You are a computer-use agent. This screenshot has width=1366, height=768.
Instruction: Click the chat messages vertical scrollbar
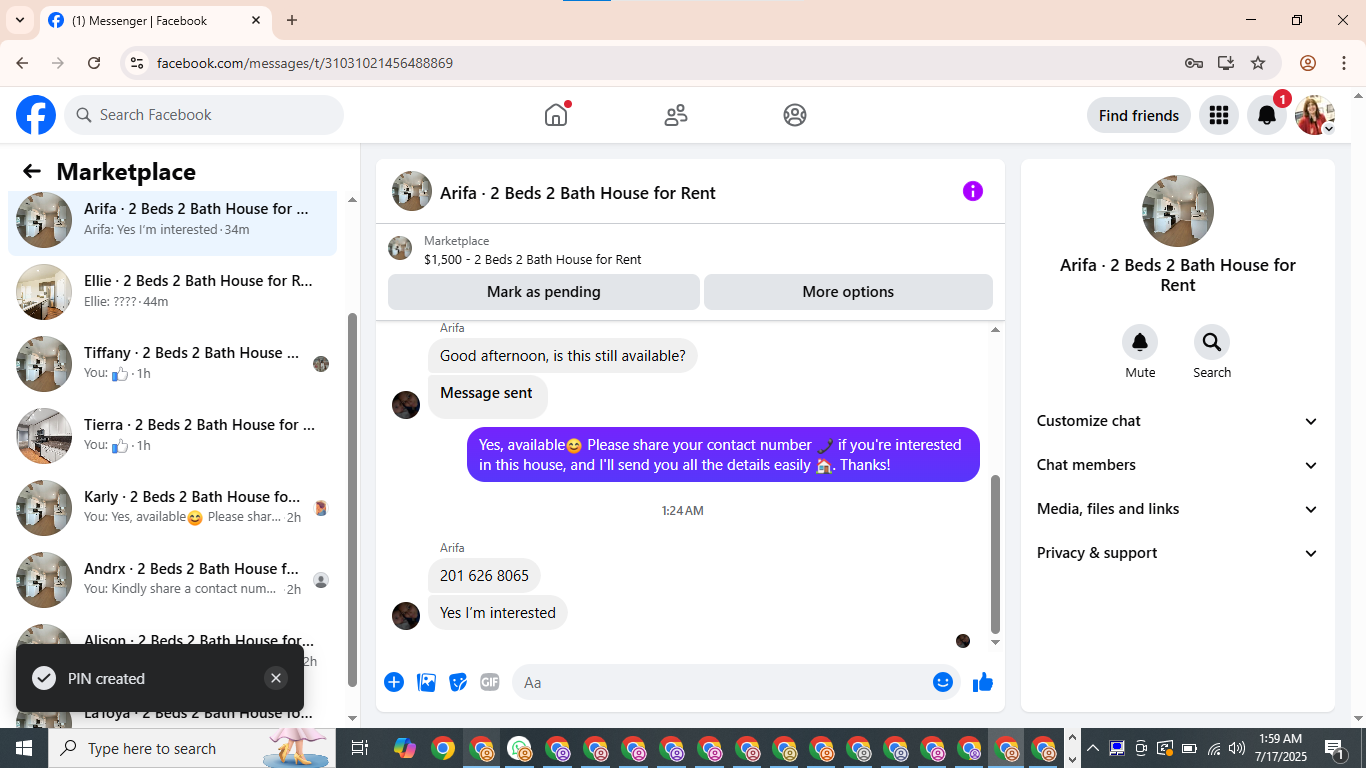pos(995,555)
